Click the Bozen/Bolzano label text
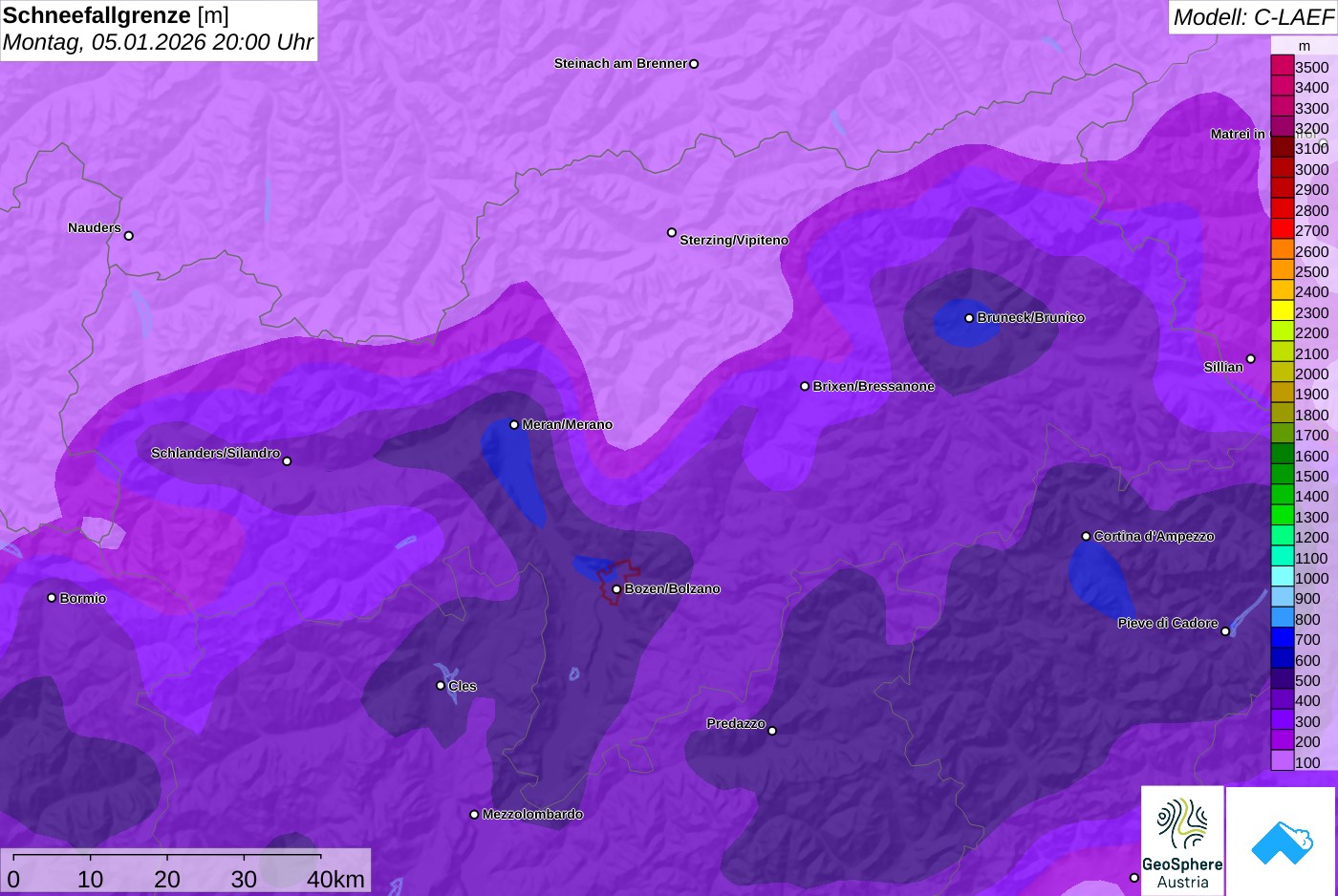This screenshot has width=1338, height=896. click(x=673, y=589)
